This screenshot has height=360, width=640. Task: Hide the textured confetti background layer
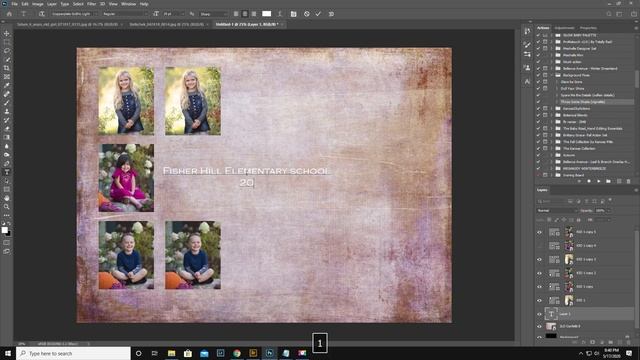coord(539,327)
